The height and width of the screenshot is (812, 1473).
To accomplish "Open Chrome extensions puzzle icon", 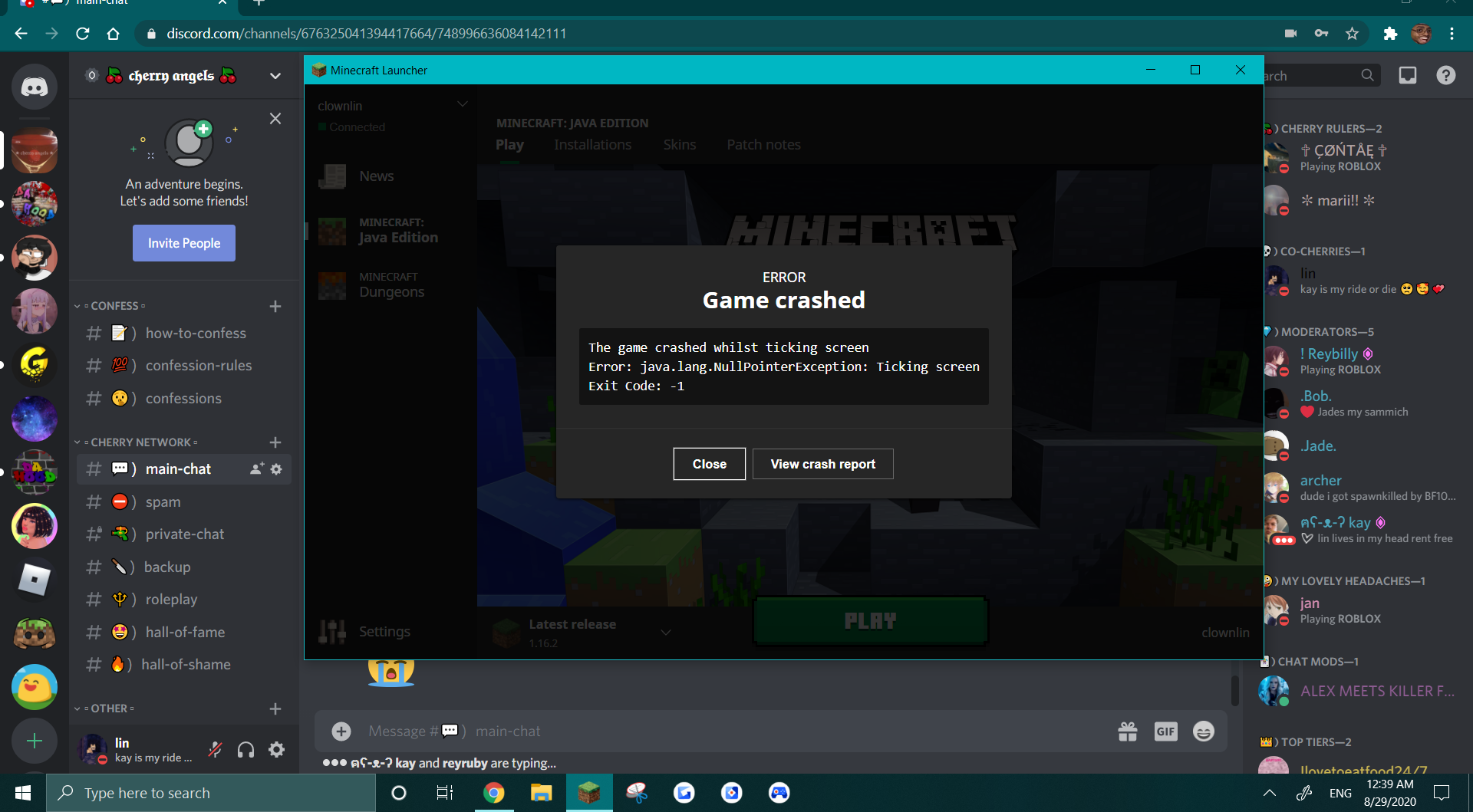I will [1390, 34].
